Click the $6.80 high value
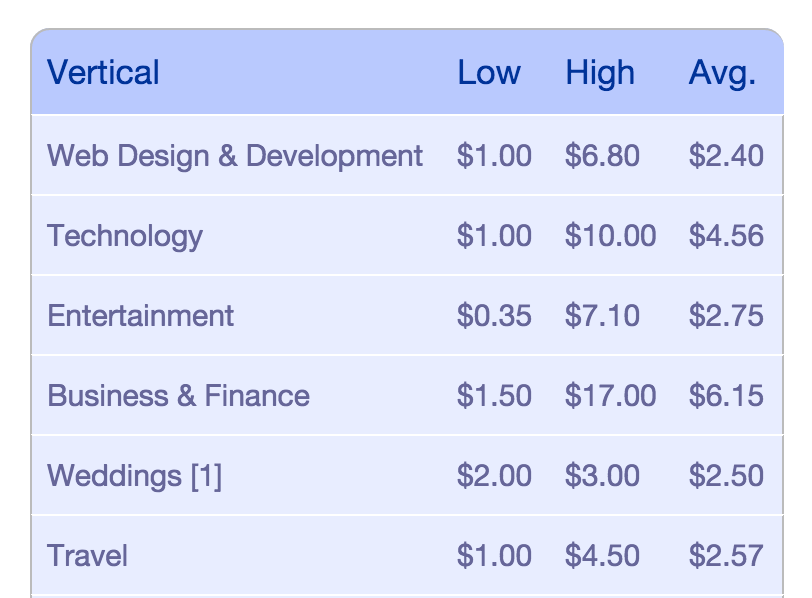The height and width of the screenshot is (598, 812). [602, 155]
